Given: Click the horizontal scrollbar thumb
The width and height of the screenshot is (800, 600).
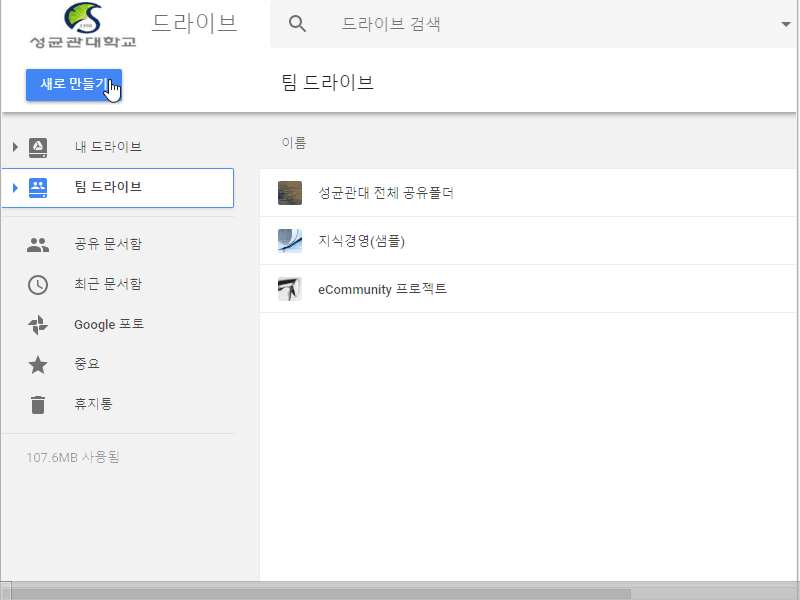Looking at the screenshot, I should coord(321,594).
